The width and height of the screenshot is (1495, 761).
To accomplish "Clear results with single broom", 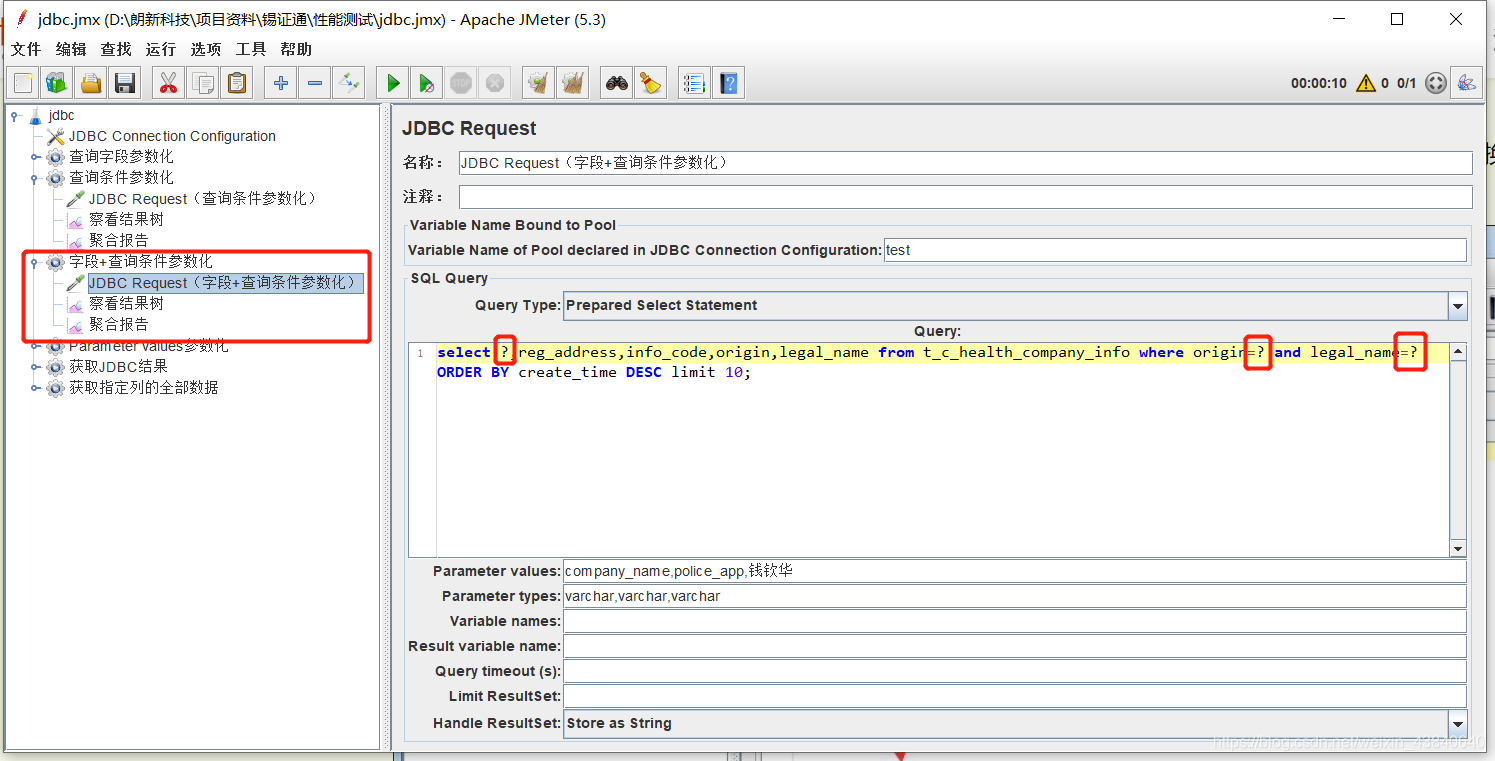I will coord(539,83).
